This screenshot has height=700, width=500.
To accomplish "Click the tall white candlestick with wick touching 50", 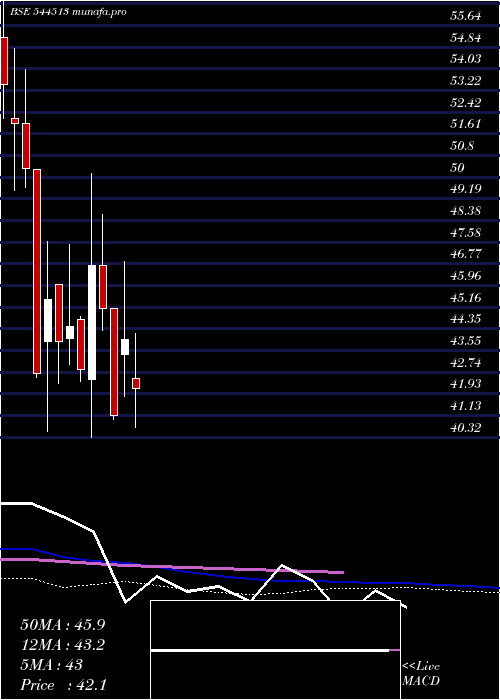I will 92,322.
